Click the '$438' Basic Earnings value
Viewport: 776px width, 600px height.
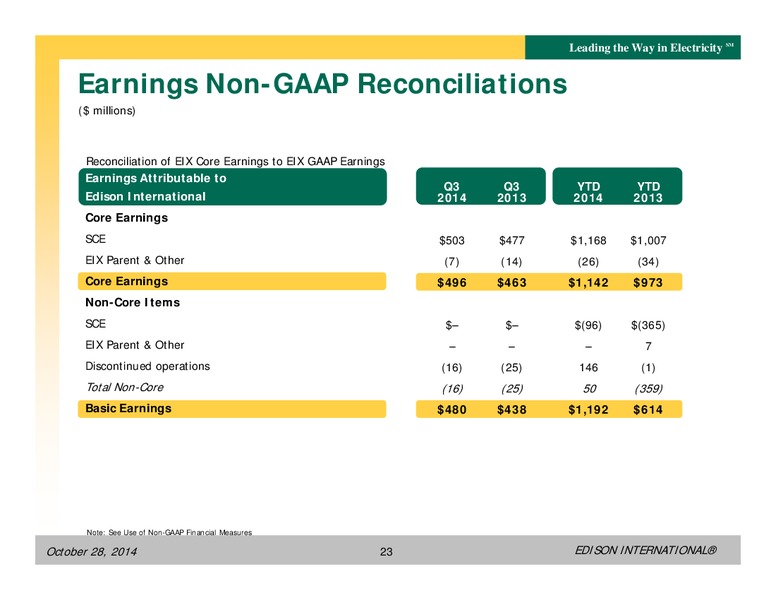512,410
